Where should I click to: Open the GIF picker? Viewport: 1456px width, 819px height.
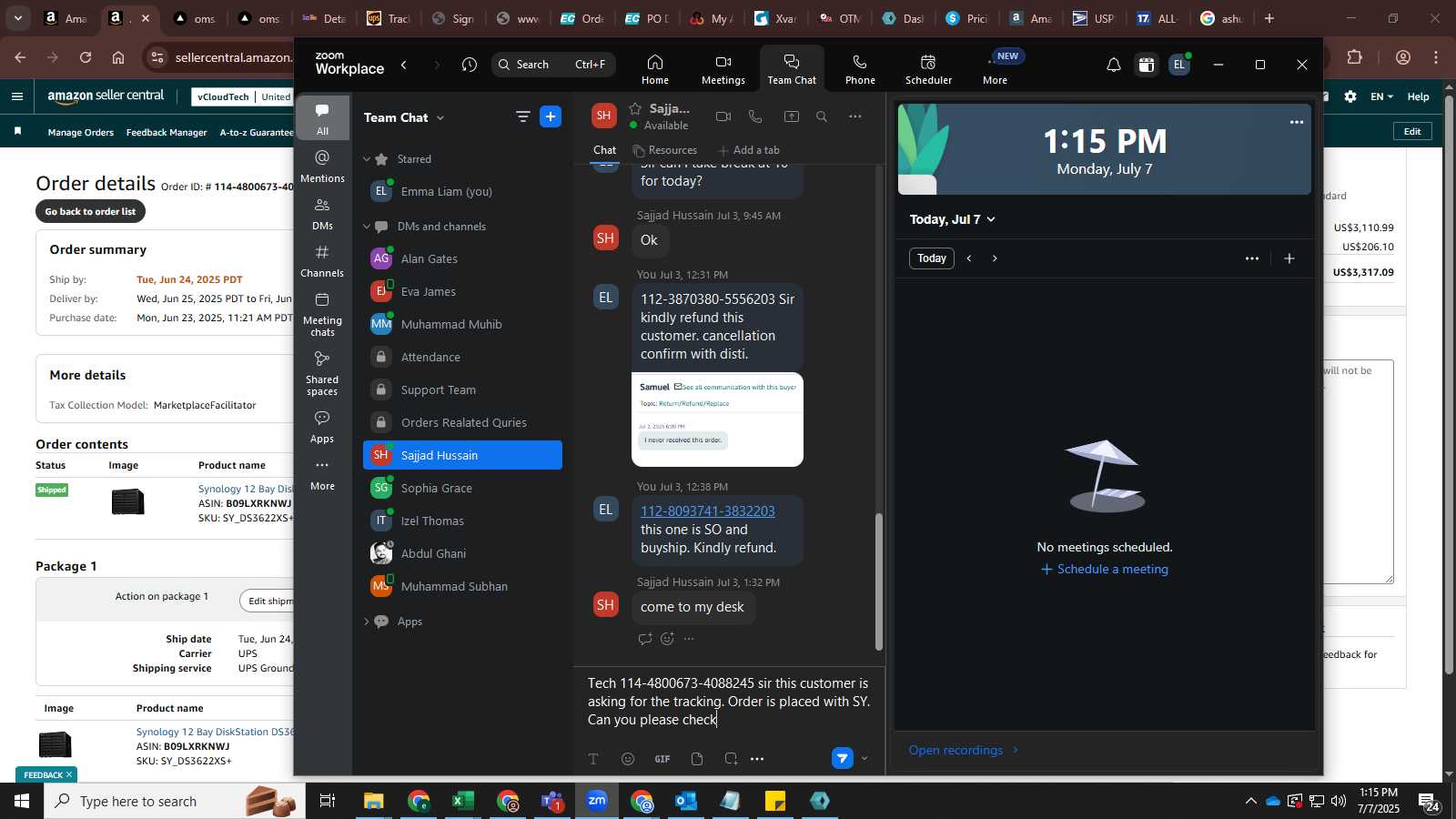coord(662,759)
